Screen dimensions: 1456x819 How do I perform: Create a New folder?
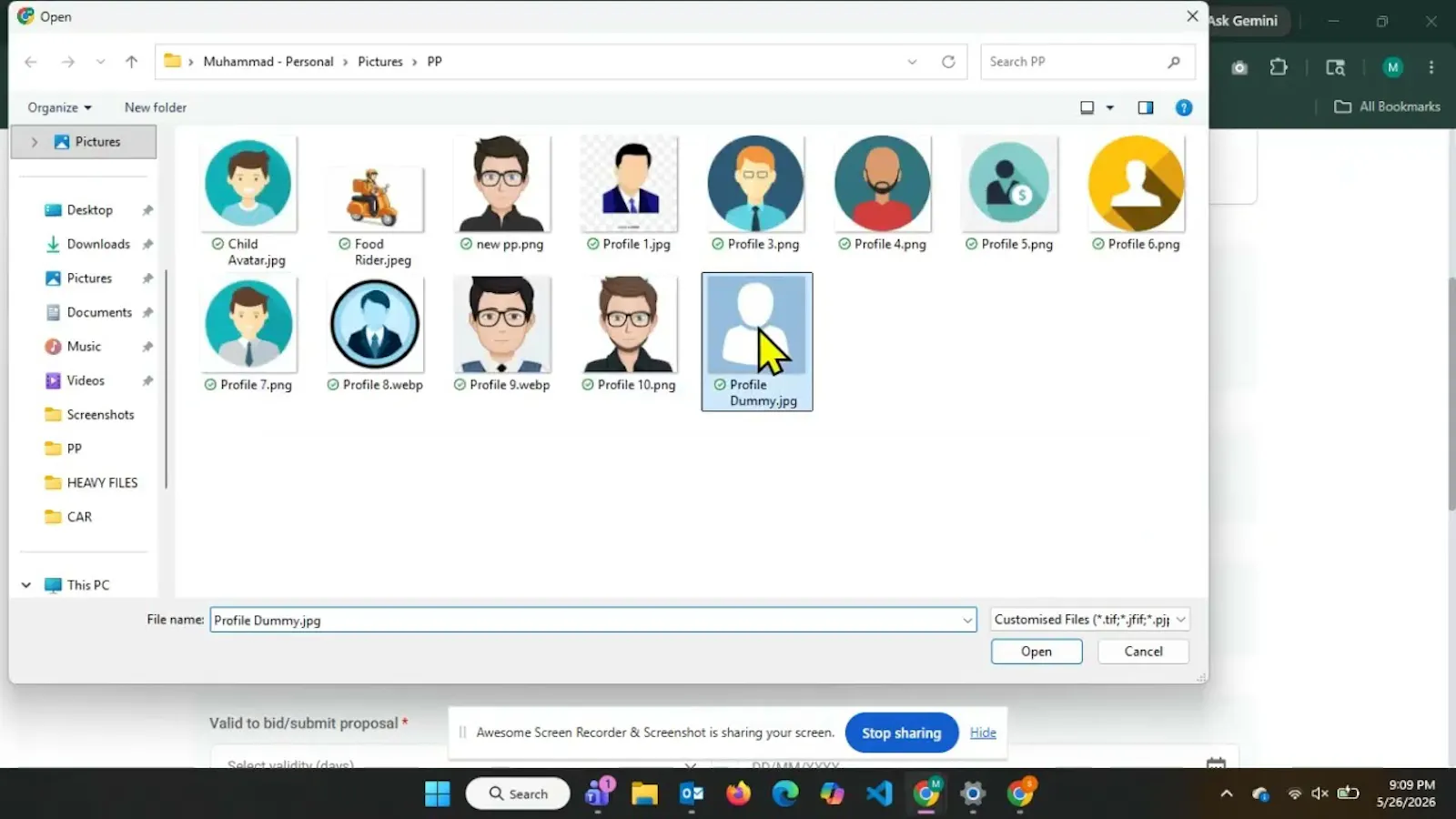(156, 107)
